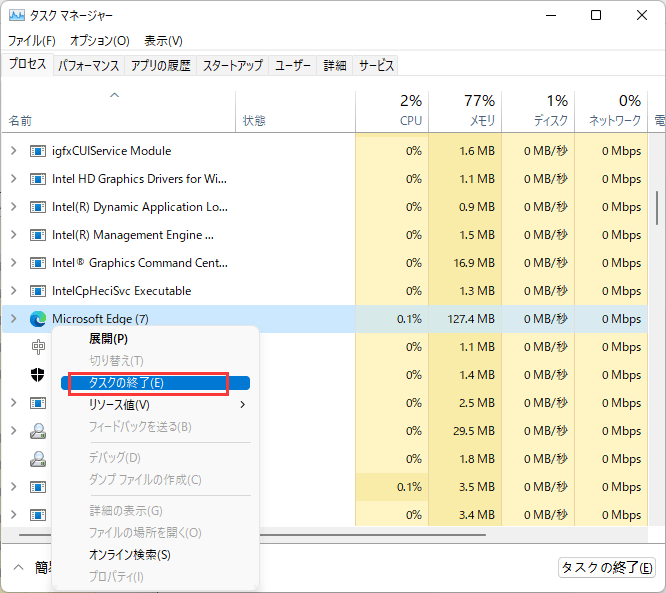The height and width of the screenshot is (593, 666).
Task: Open the オプション(O) menu
Action: pos(100,41)
